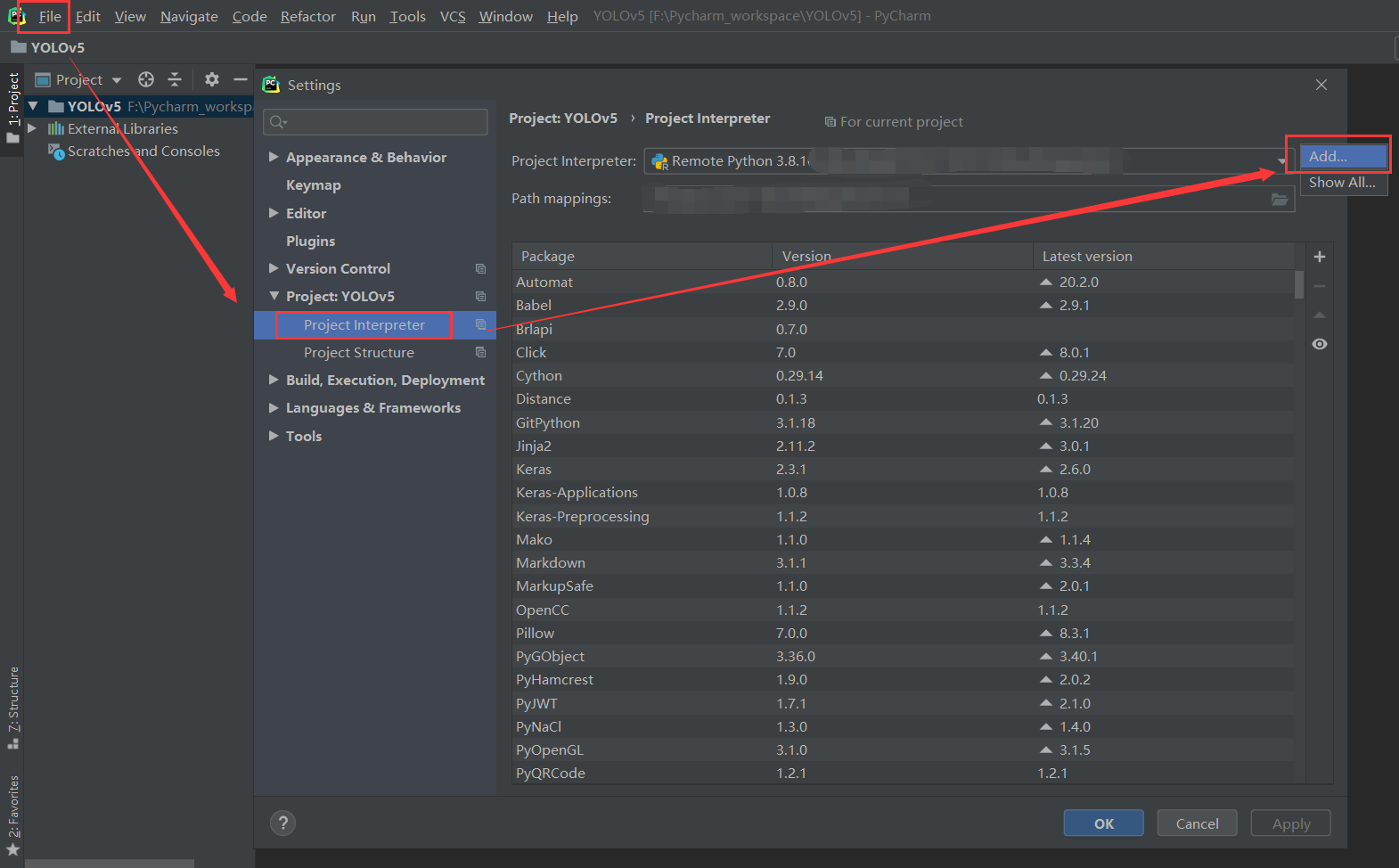Open the Edit menu
The height and width of the screenshot is (868, 1399).
pos(87,16)
